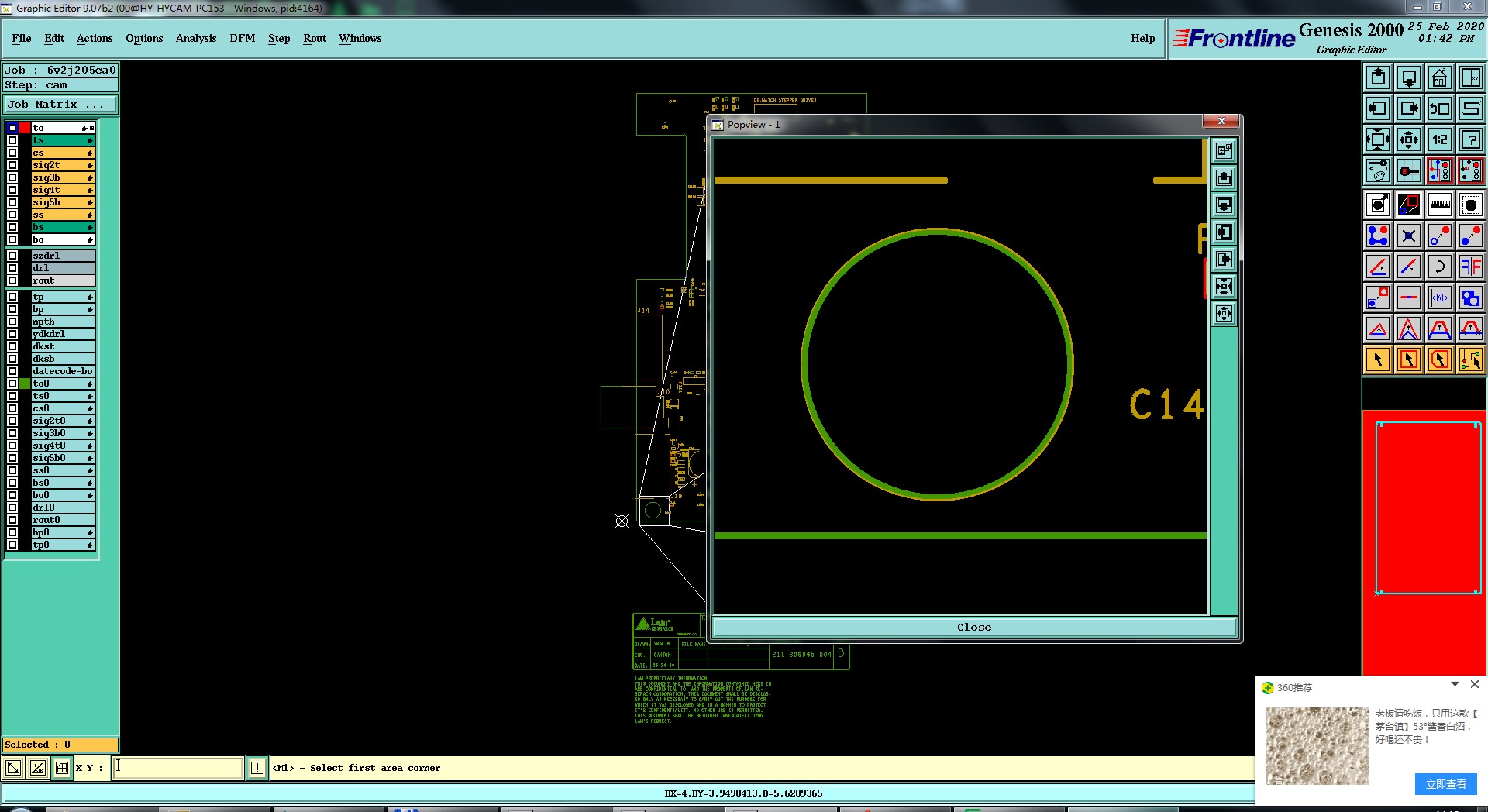
Task: Expand the 360 popup dropdown arrow
Action: click(x=1455, y=684)
